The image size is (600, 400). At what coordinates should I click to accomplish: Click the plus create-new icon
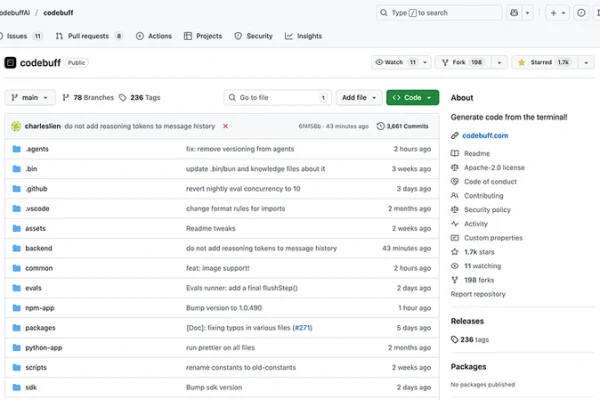point(553,13)
